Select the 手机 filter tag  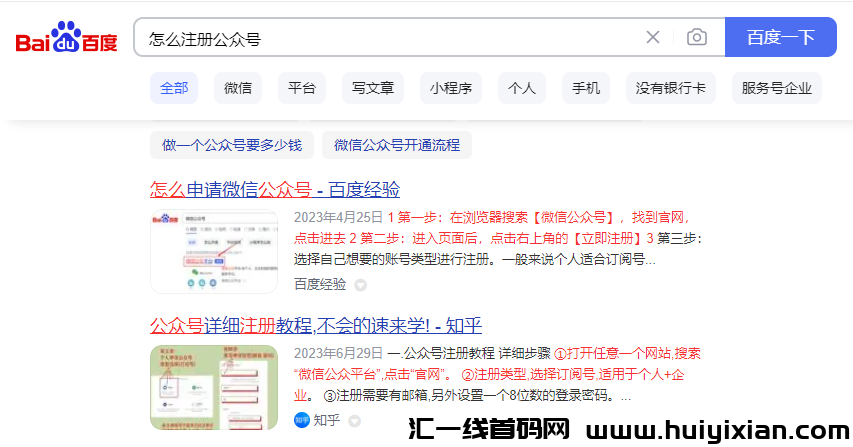tap(586, 88)
